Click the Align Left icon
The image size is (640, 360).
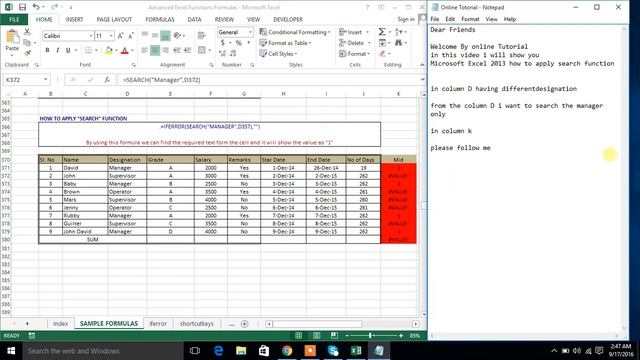(x=144, y=50)
